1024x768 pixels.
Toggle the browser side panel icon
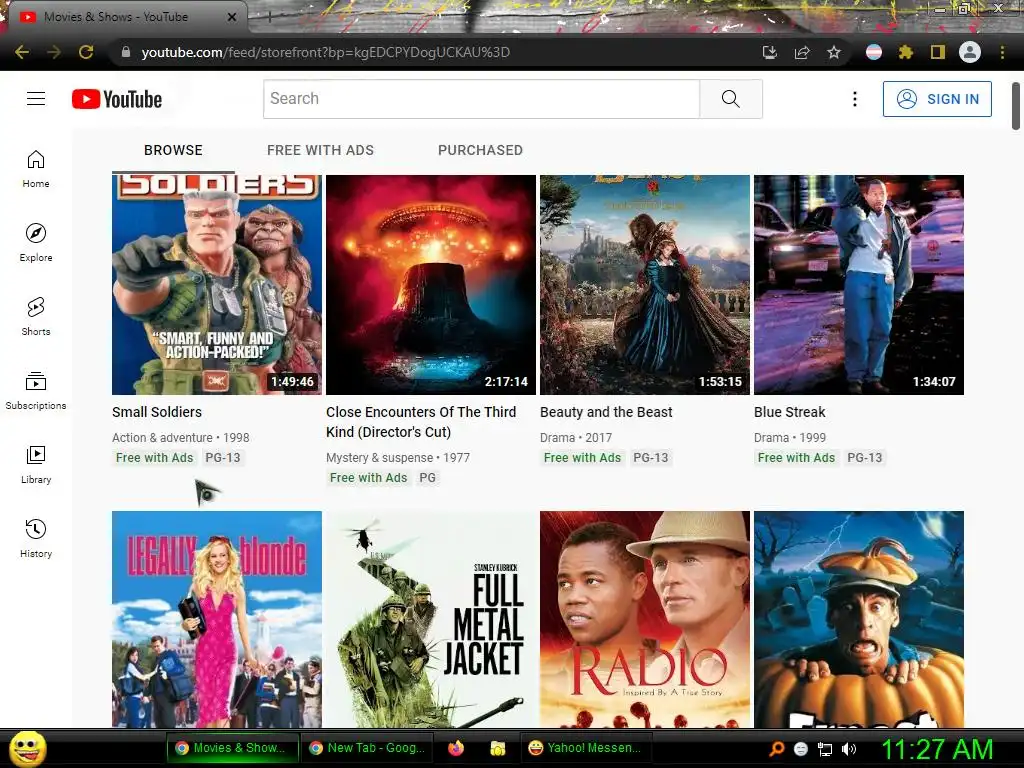coord(938,52)
